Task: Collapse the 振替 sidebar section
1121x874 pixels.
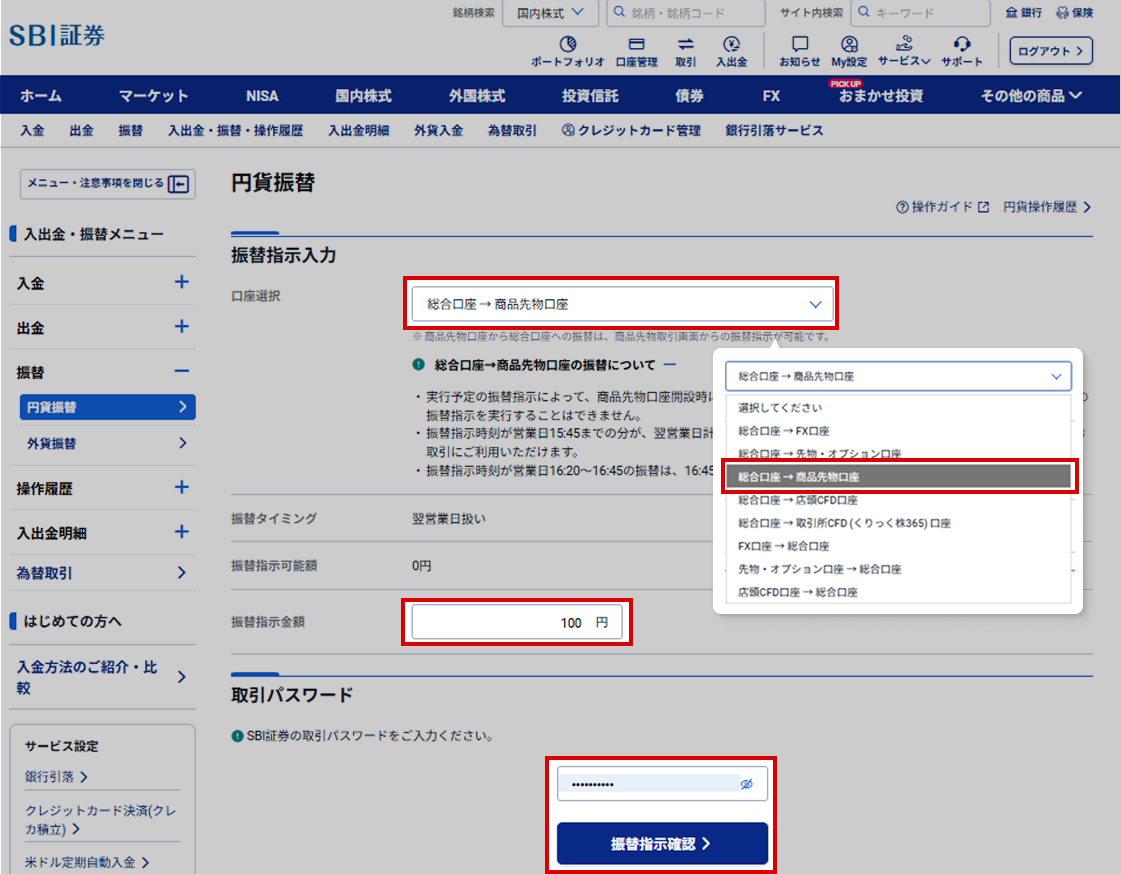Action: pos(182,372)
